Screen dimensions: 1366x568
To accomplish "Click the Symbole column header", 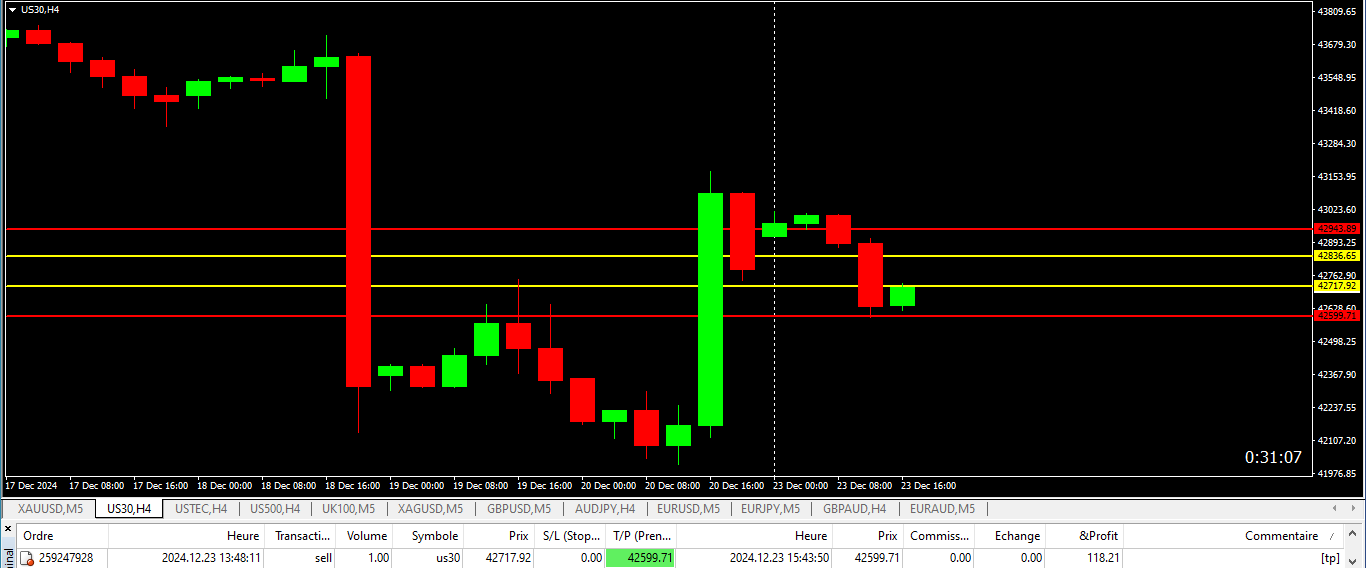I will click(x=433, y=536).
